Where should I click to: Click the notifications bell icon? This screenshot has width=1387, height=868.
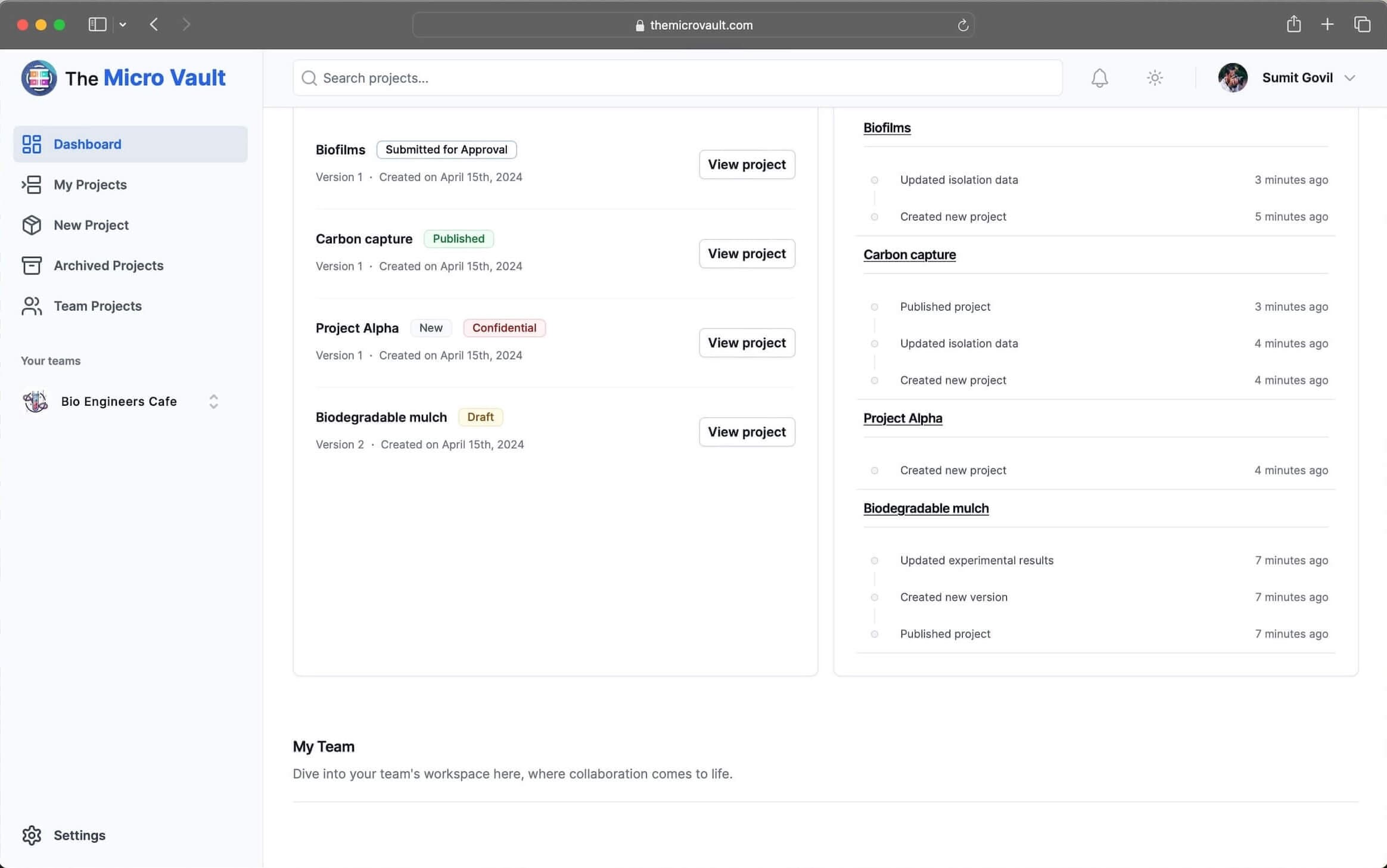click(1099, 78)
